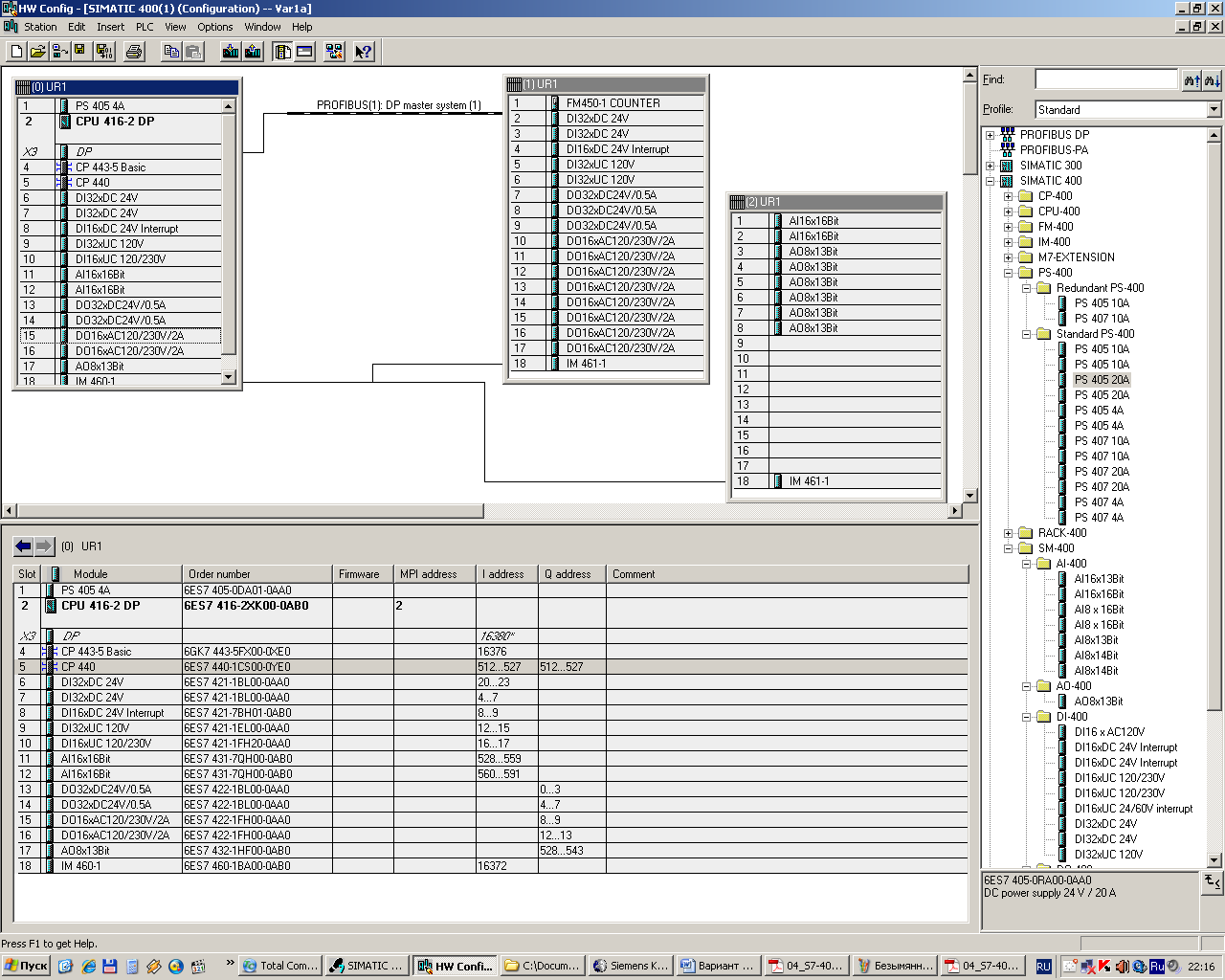Click the Print toolbar icon

coord(134,52)
